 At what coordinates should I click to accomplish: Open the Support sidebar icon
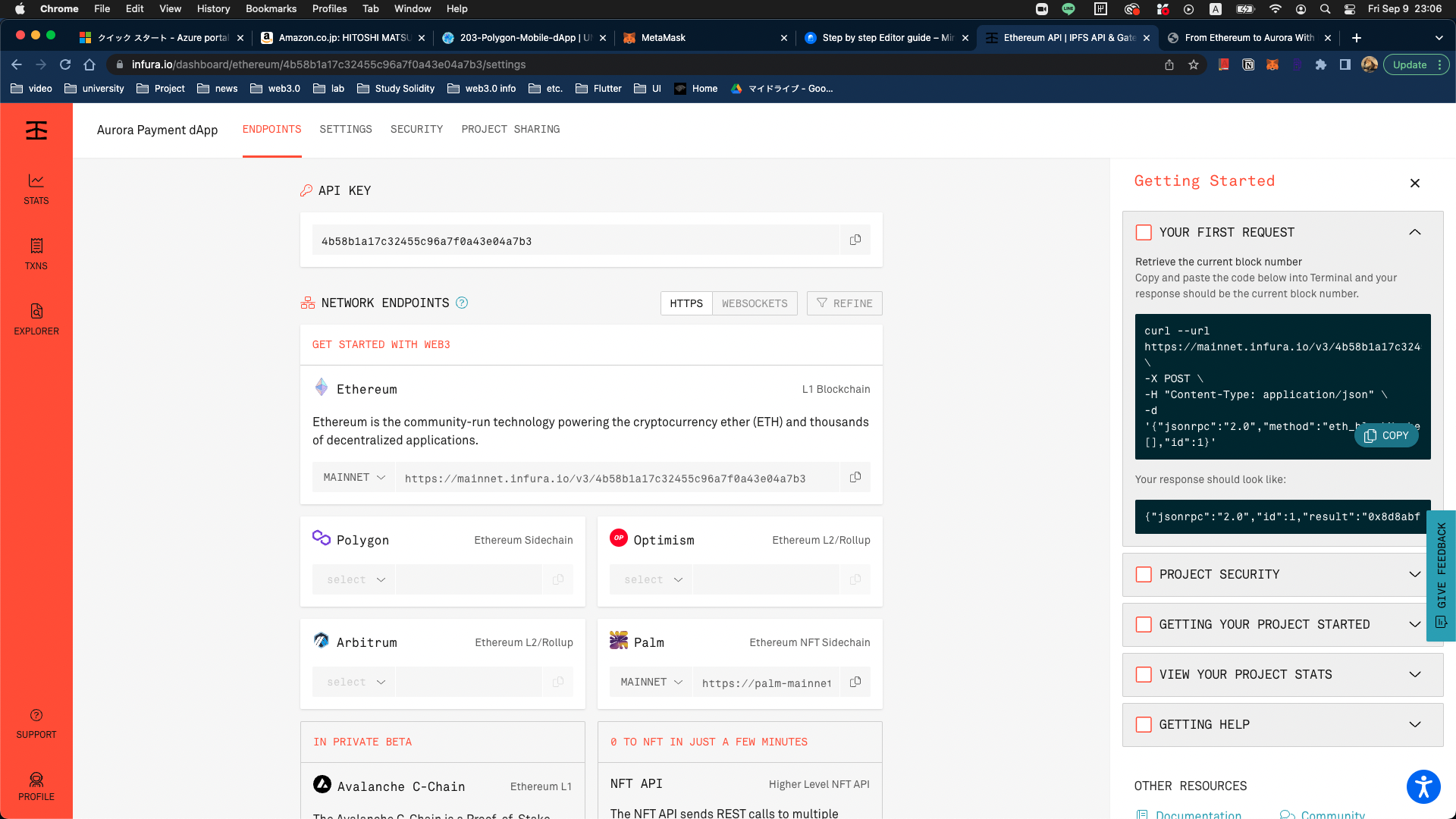(36, 724)
